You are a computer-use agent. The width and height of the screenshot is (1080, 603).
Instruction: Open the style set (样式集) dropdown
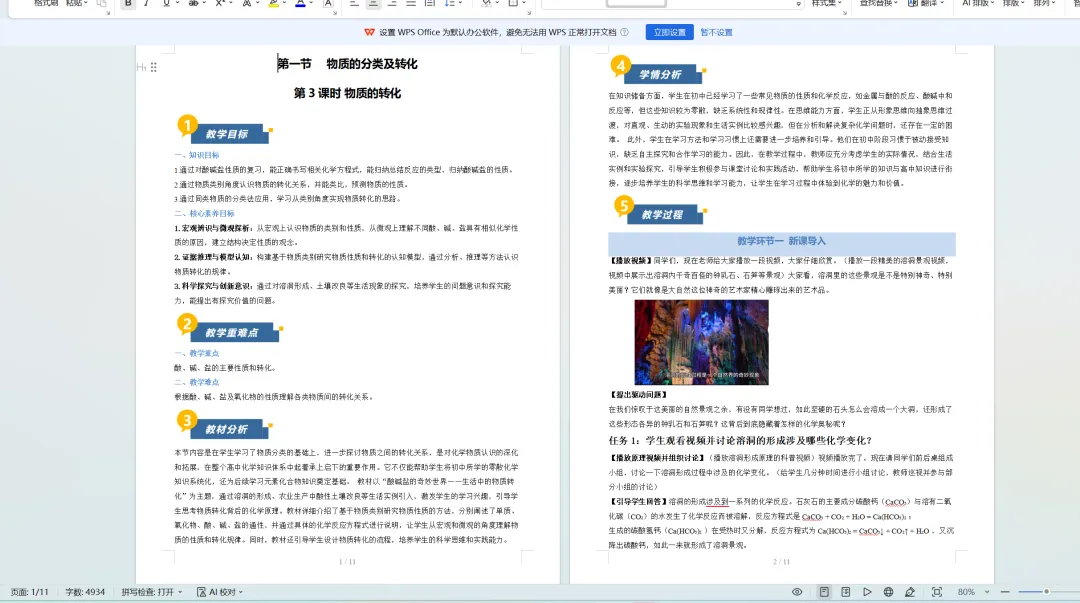[x=827, y=3]
